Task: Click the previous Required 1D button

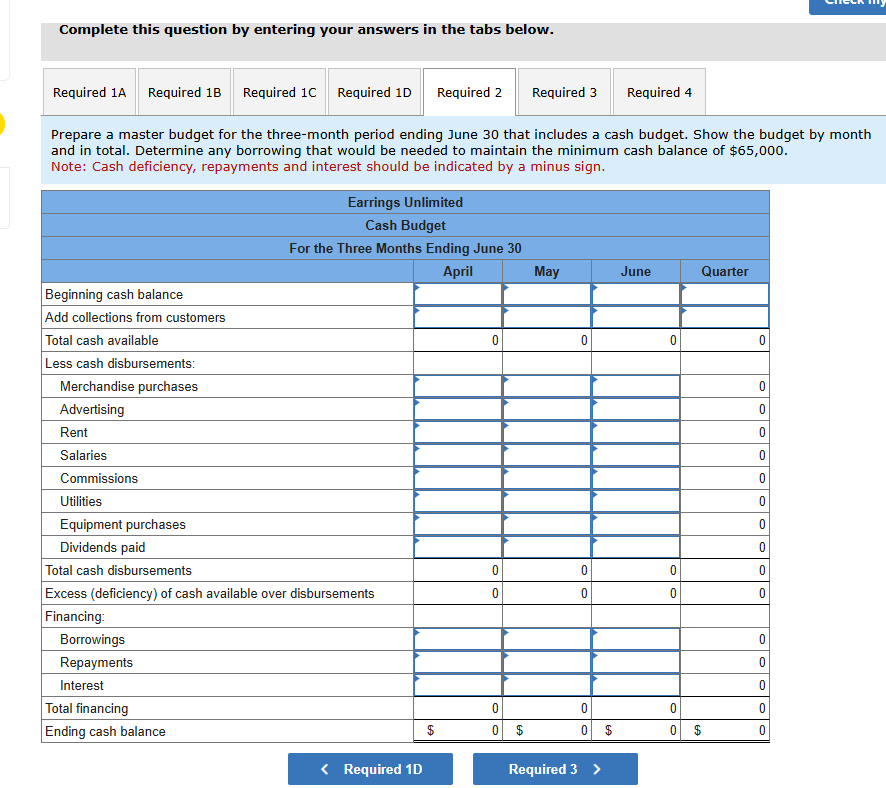Action: pos(370,769)
